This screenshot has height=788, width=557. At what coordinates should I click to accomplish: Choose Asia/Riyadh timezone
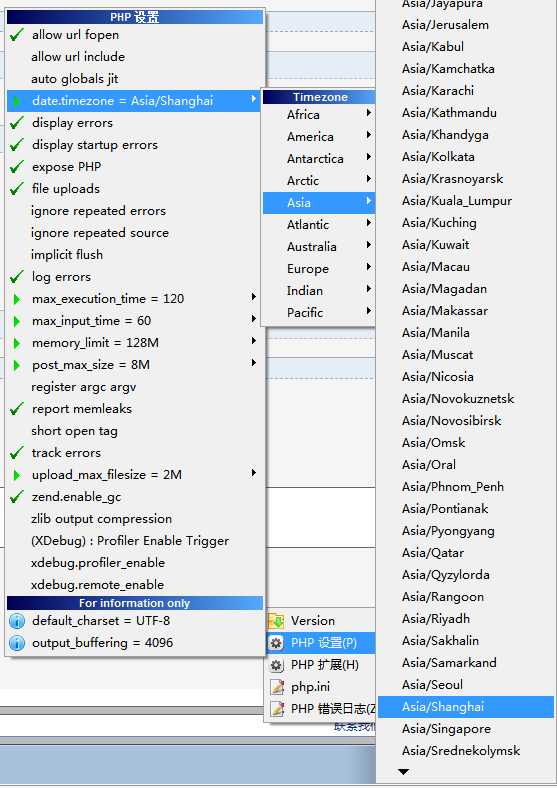pos(466,619)
